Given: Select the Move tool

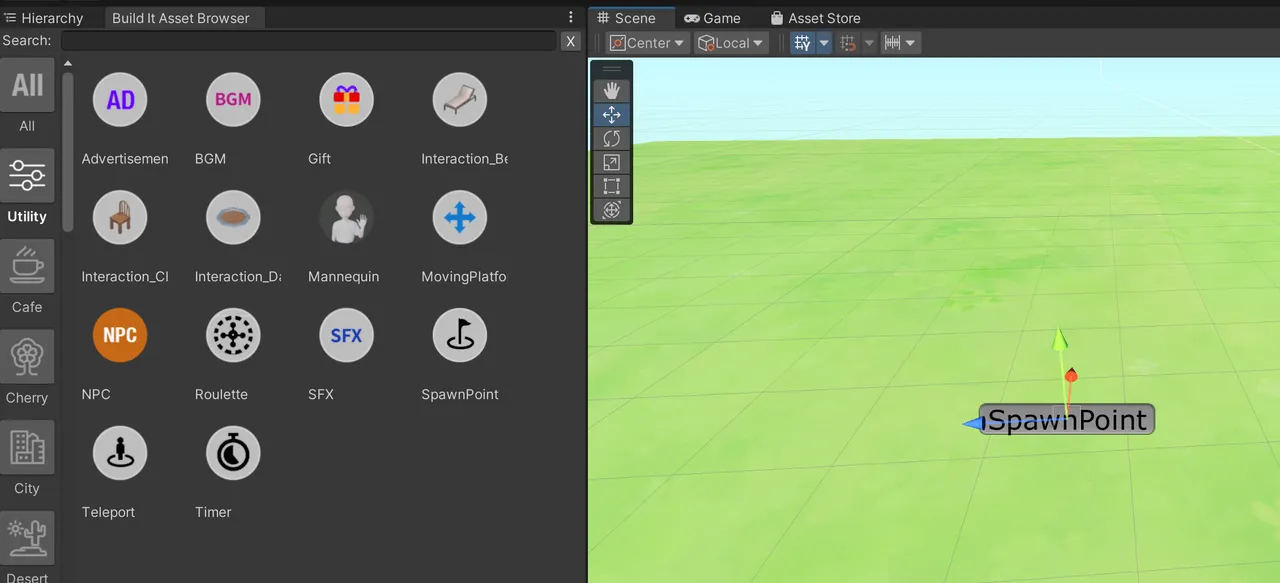Looking at the screenshot, I should click(x=611, y=114).
